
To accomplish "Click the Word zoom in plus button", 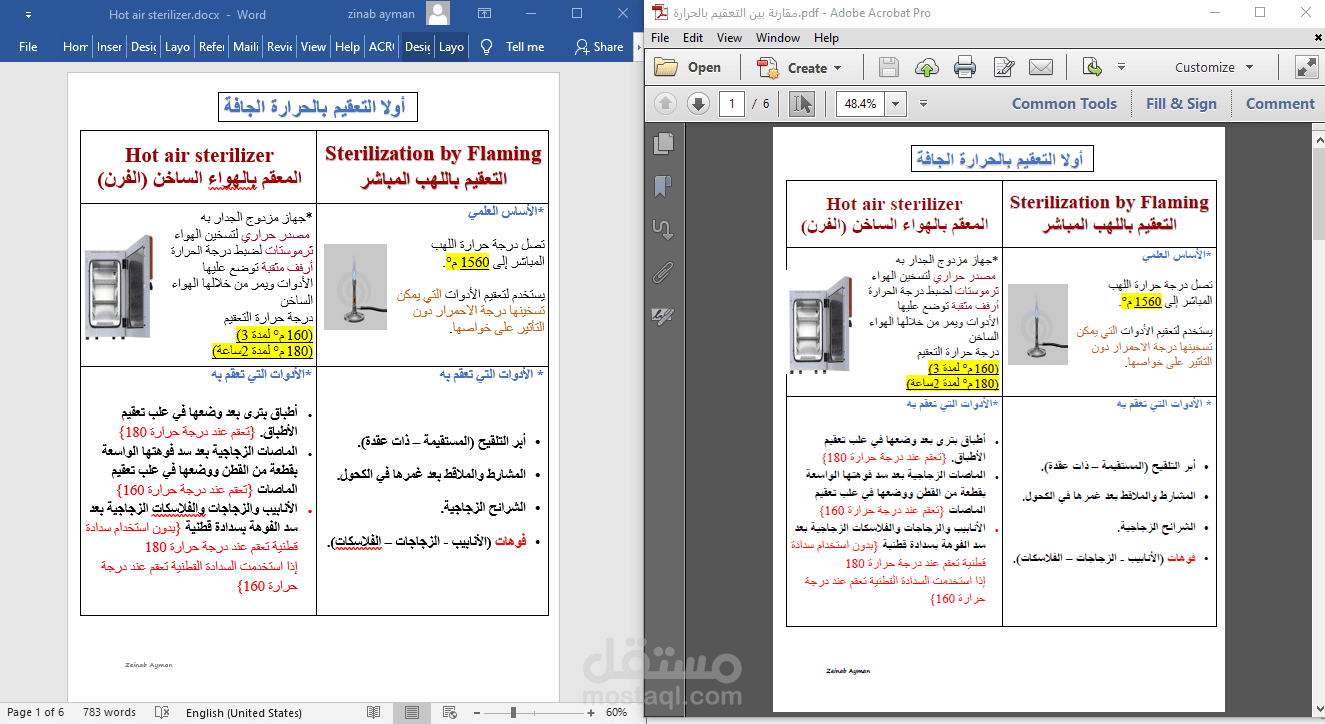I will click(593, 712).
